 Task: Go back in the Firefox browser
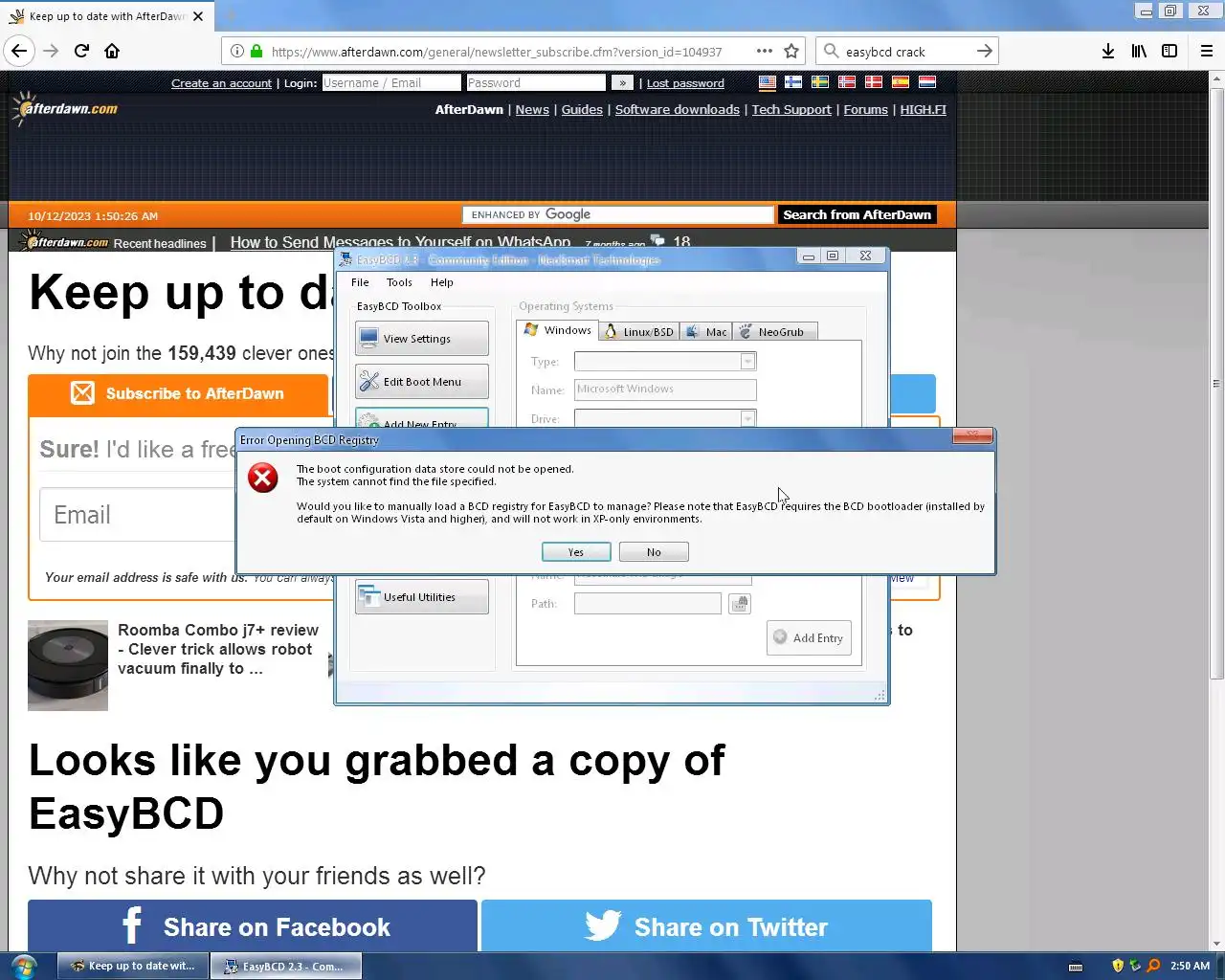tap(19, 51)
